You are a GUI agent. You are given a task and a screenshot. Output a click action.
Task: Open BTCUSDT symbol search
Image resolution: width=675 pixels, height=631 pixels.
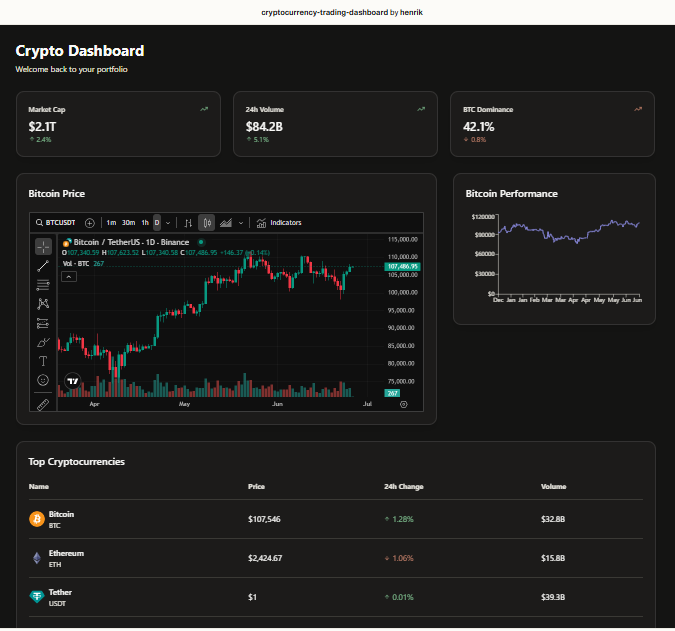tap(56, 223)
